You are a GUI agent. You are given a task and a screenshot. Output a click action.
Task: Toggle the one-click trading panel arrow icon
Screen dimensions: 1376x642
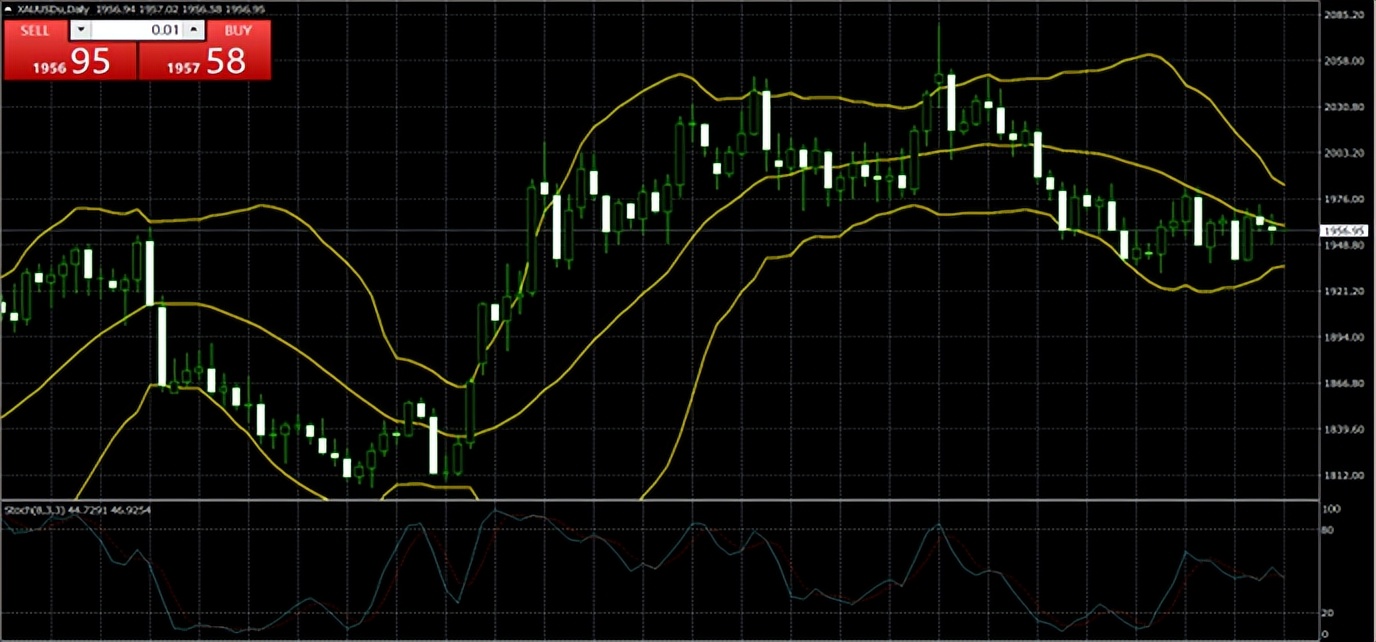[9, 9]
